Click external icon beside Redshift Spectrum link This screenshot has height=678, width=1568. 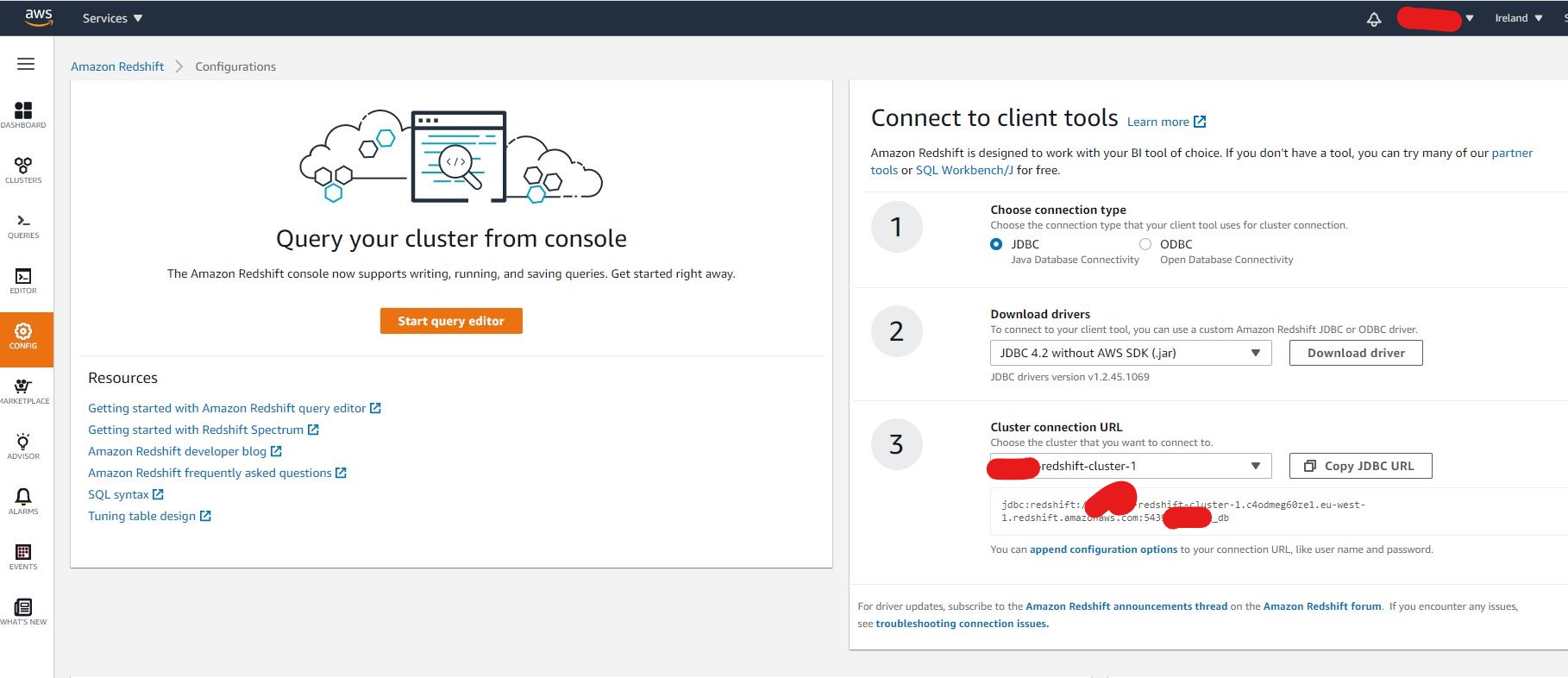click(x=313, y=430)
